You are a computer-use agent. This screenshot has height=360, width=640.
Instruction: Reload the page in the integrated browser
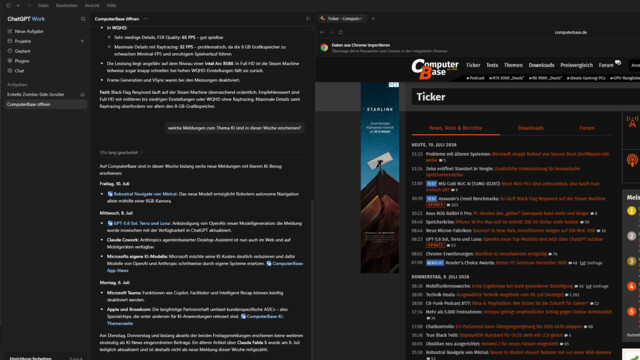pos(340,32)
